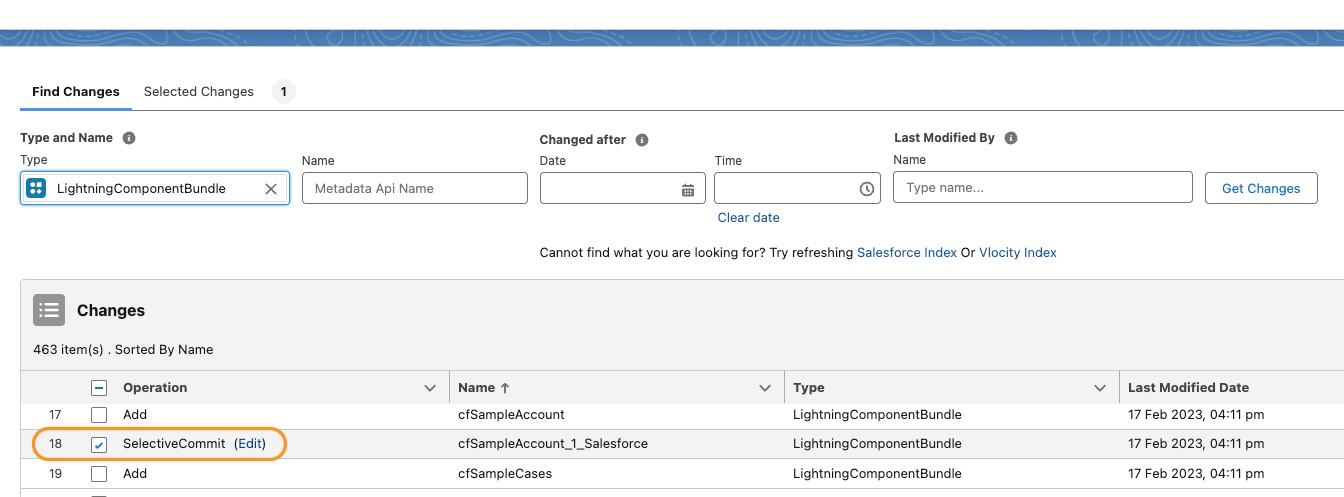
Task: Click the info icon next to Changed after
Action: click(642, 140)
